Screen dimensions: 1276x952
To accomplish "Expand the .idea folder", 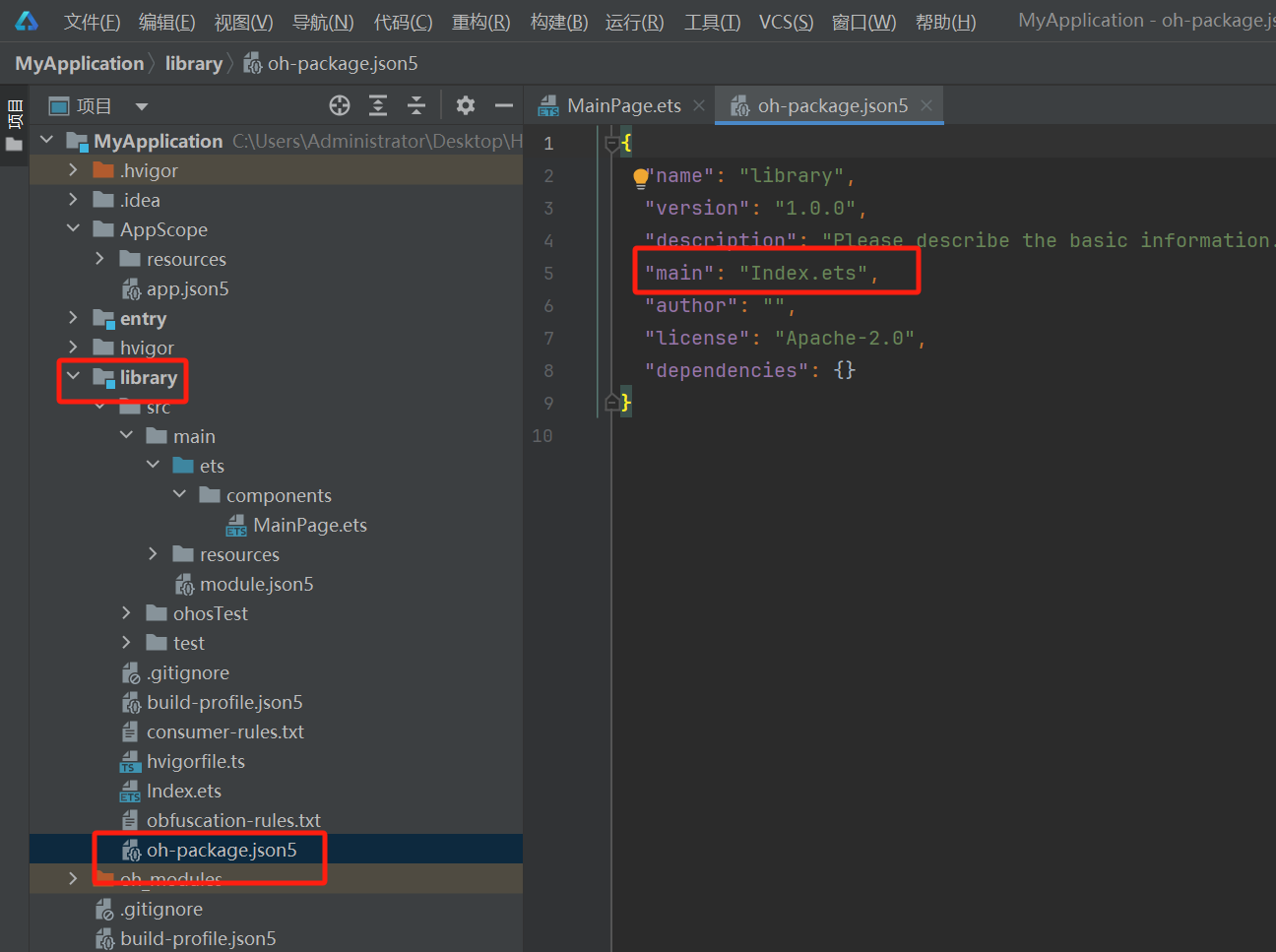I will coord(73,199).
